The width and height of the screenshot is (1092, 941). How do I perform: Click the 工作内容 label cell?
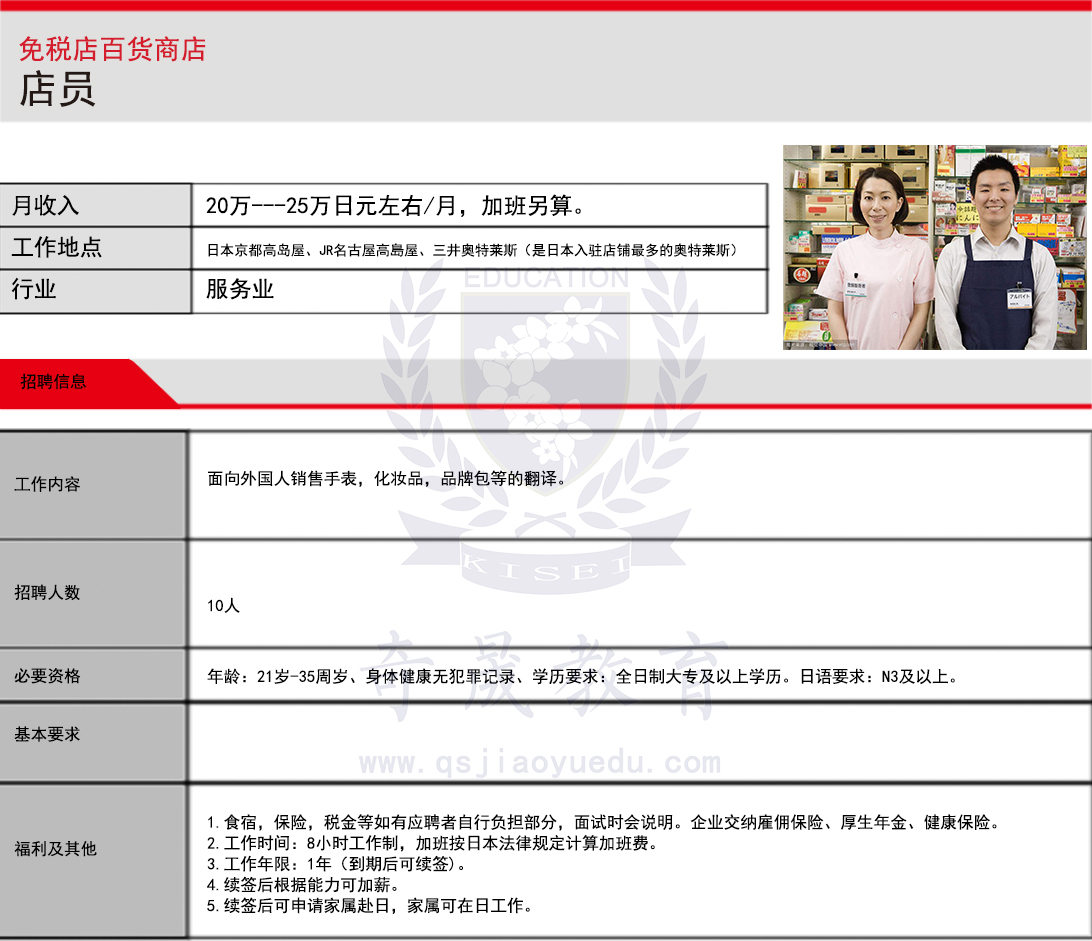(93, 485)
